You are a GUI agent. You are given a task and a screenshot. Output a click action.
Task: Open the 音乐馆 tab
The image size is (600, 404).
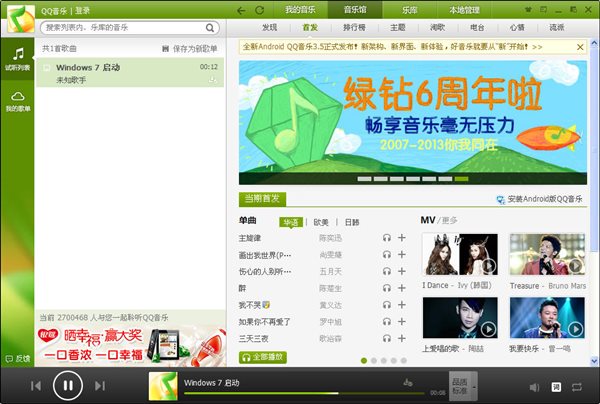point(355,10)
